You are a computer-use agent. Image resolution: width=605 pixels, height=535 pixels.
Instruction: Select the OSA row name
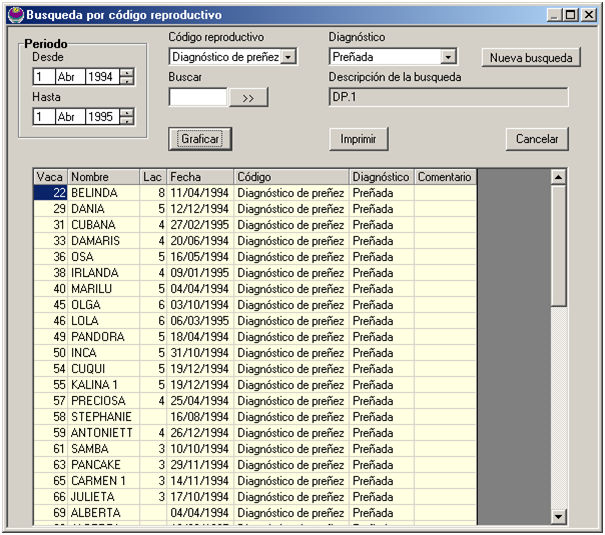tap(103, 257)
